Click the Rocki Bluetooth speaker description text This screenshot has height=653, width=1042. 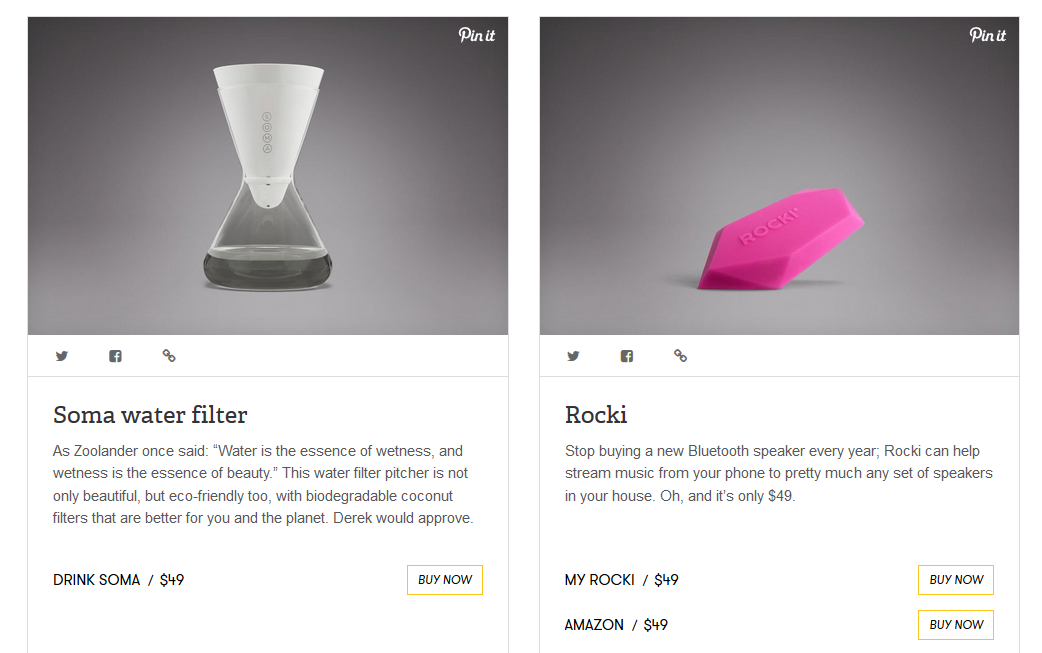coord(779,473)
